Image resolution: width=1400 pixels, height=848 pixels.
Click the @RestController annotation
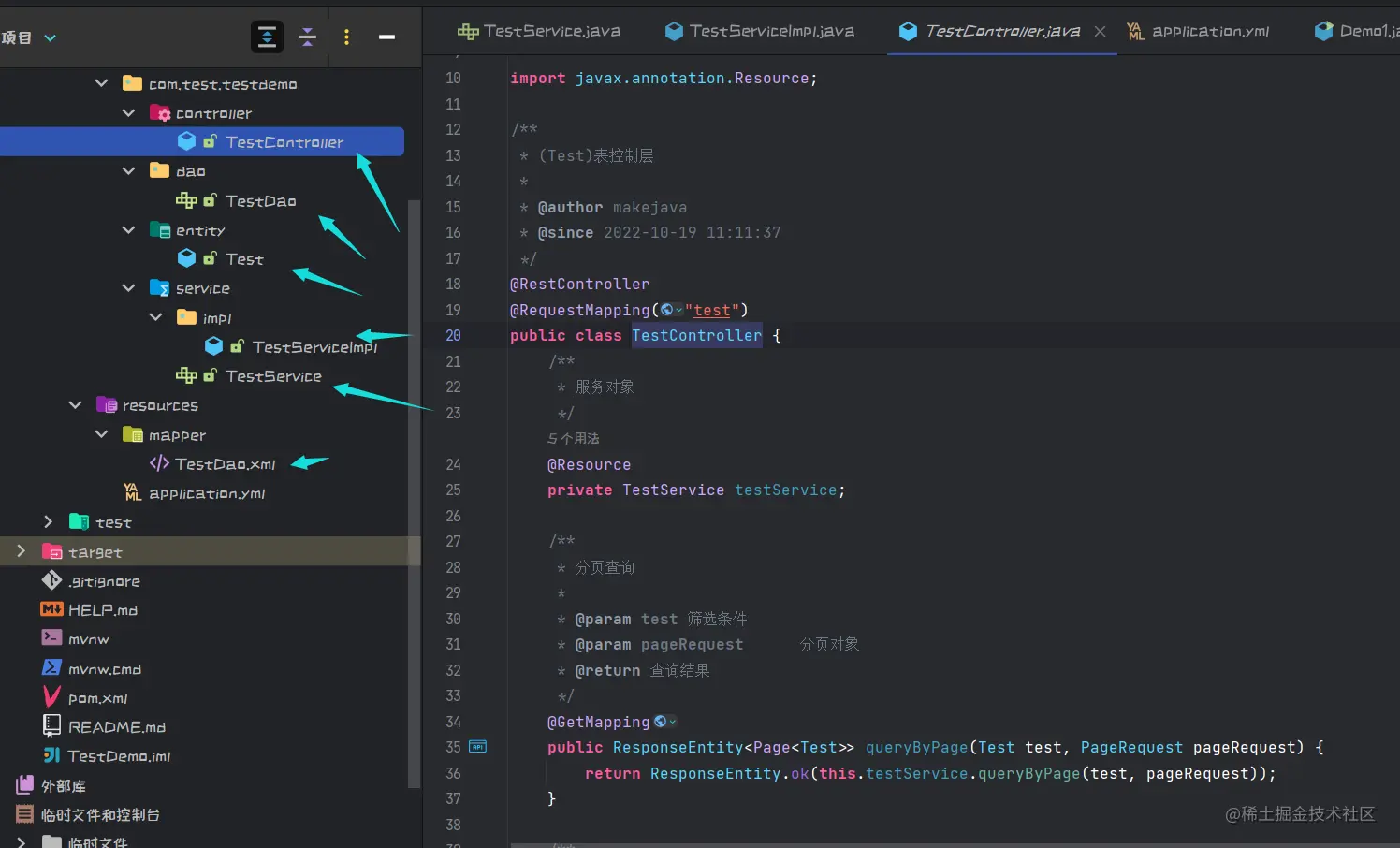[579, 284]
